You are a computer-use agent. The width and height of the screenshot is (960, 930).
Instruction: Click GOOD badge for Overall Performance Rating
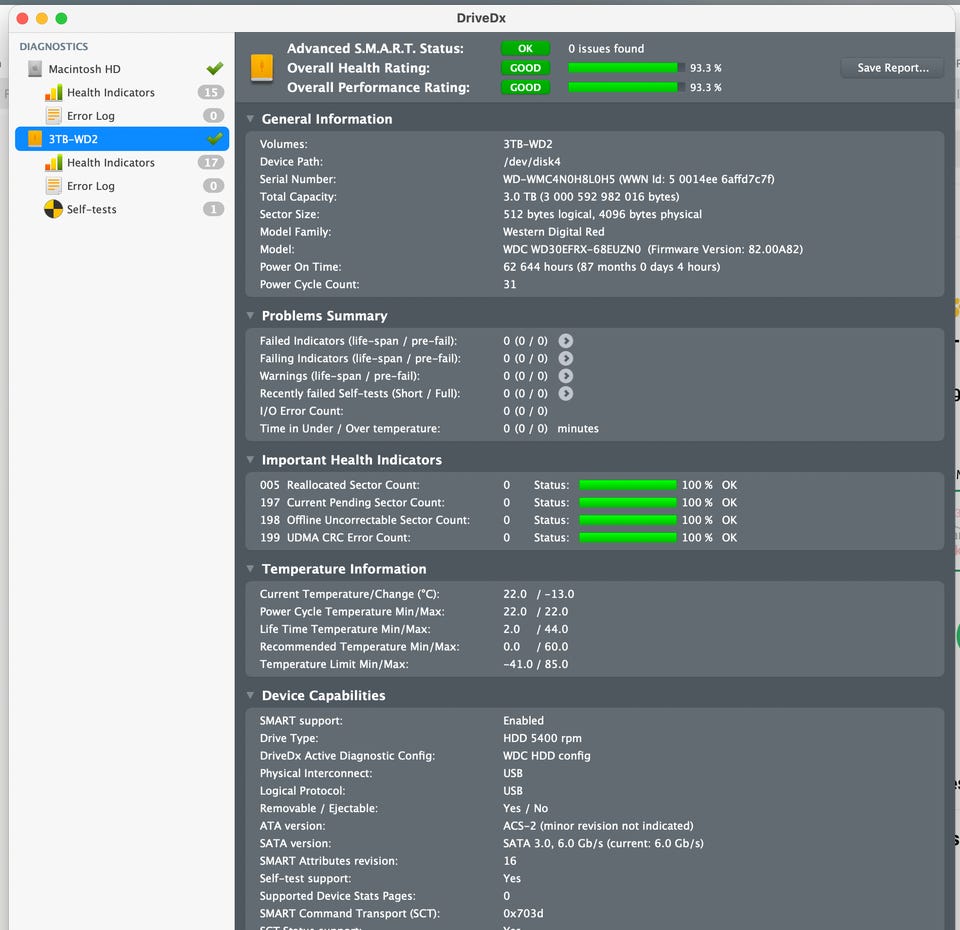(x=525, y=88)
